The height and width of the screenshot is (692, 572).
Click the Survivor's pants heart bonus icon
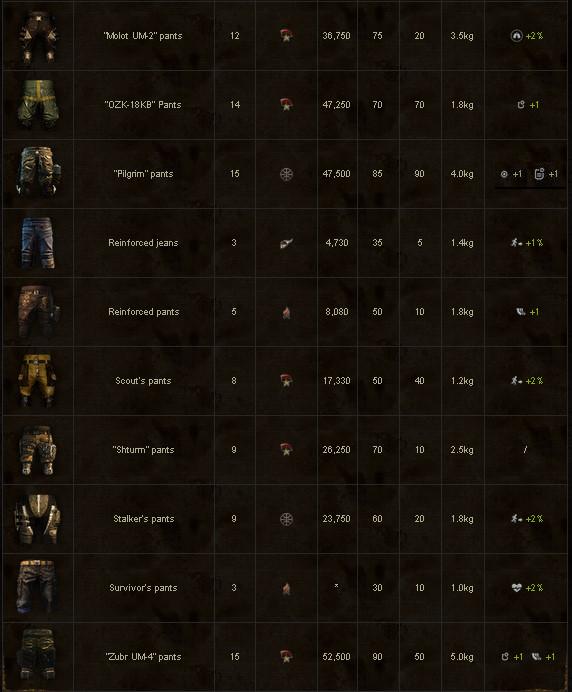click(x=516, y=587)
